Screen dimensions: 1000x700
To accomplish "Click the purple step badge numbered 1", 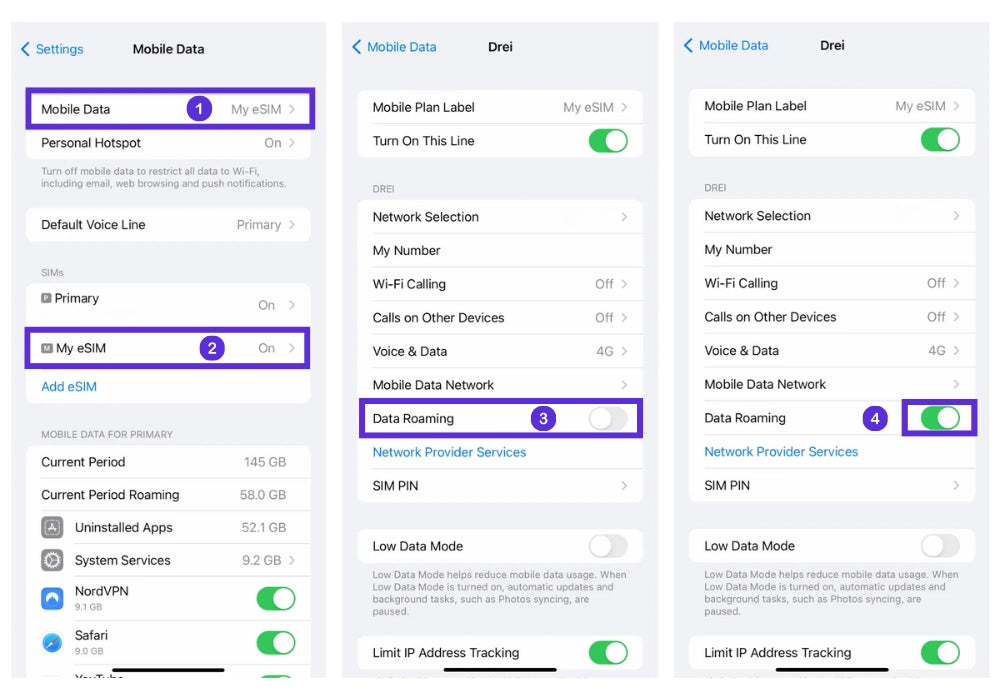I will point(199,109).
